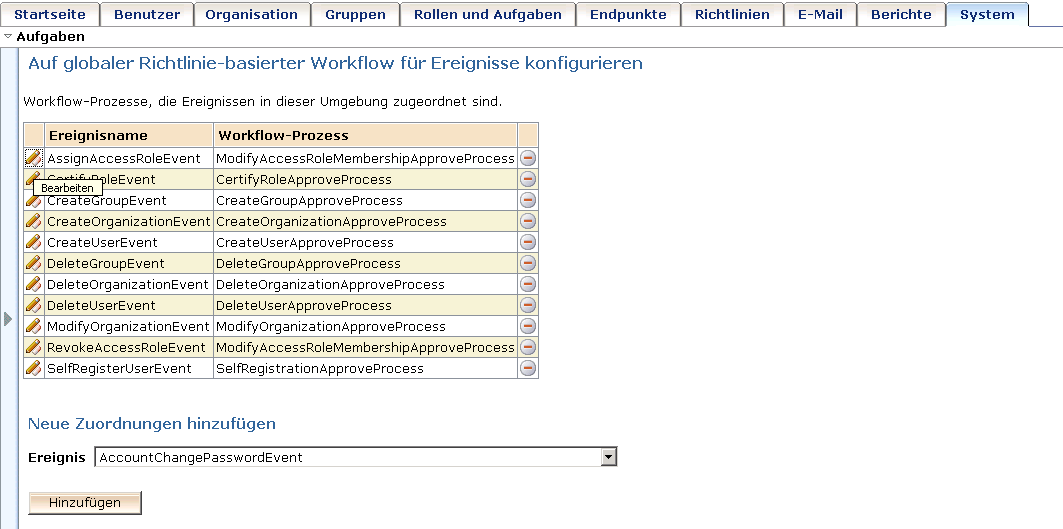
Task: Remove the CreateOrganizationEvent mapping
Action: click(528, 221)
